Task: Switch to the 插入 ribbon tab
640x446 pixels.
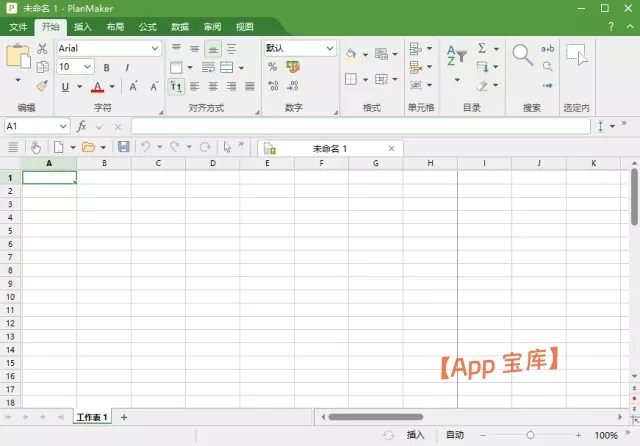Action: tap(83, 27)
